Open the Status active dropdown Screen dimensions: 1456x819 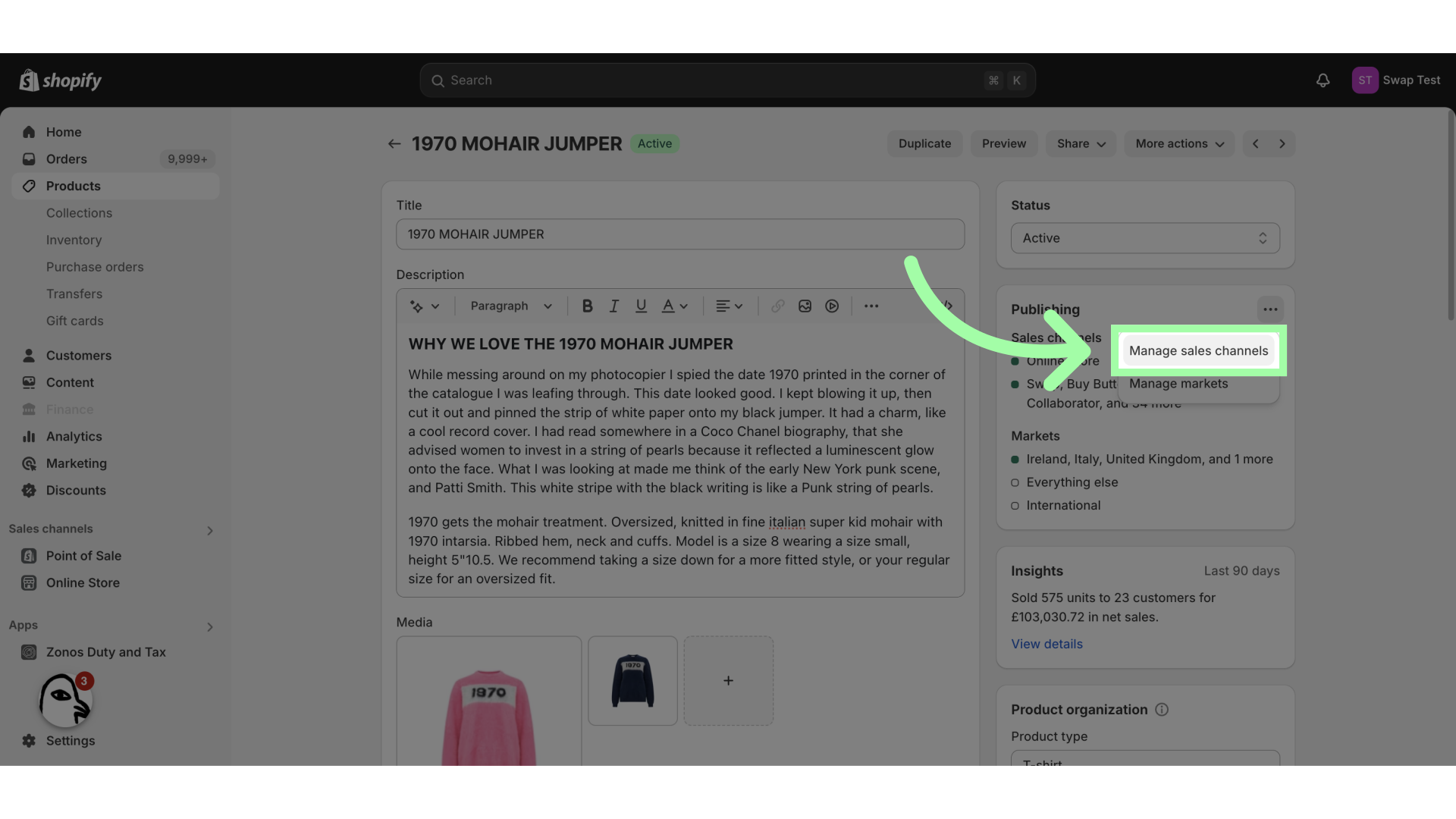1145,237
